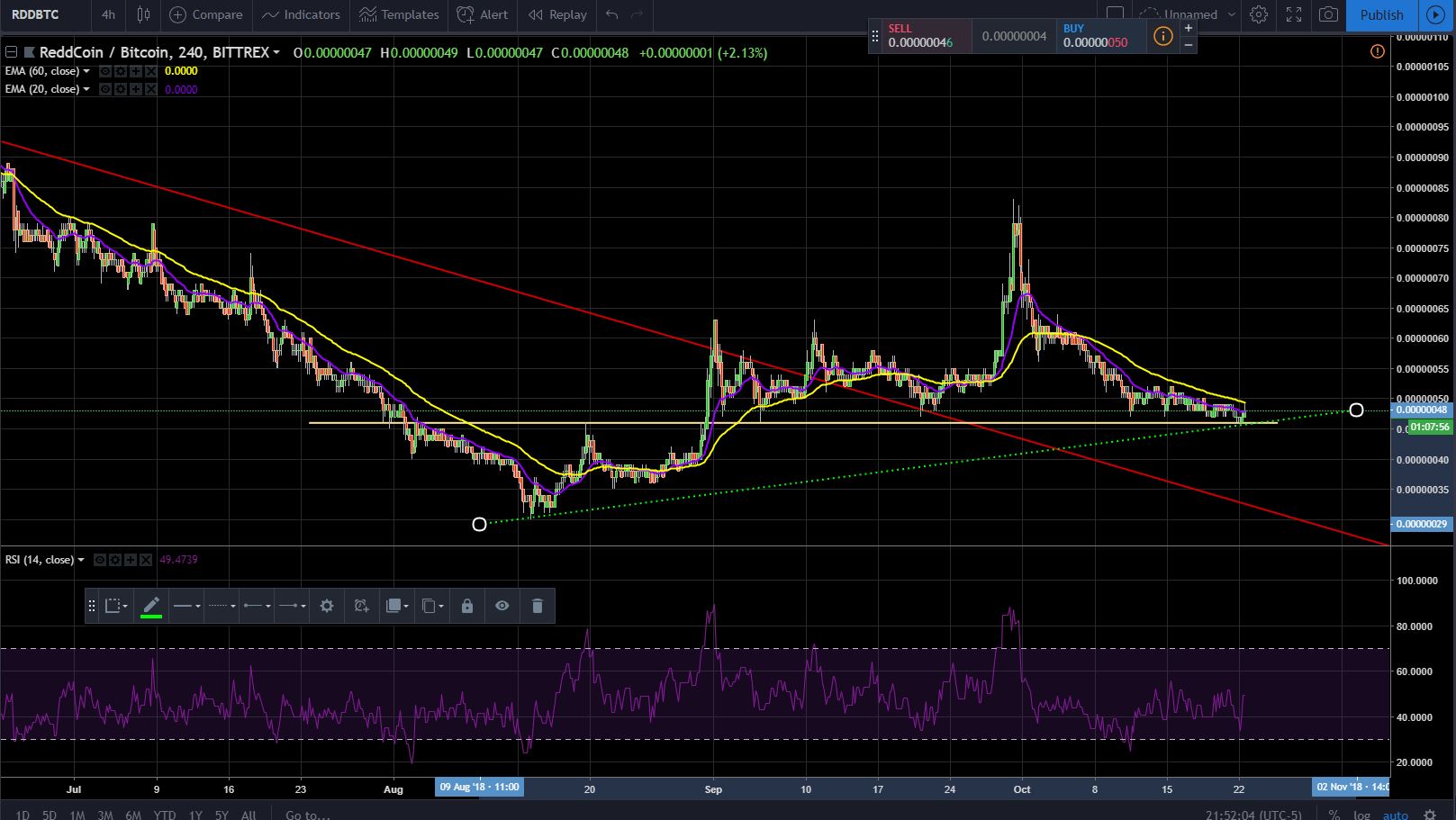1456x820 pixels.
Task: Collapse the chart legend box
Action: tap(12, 52)
